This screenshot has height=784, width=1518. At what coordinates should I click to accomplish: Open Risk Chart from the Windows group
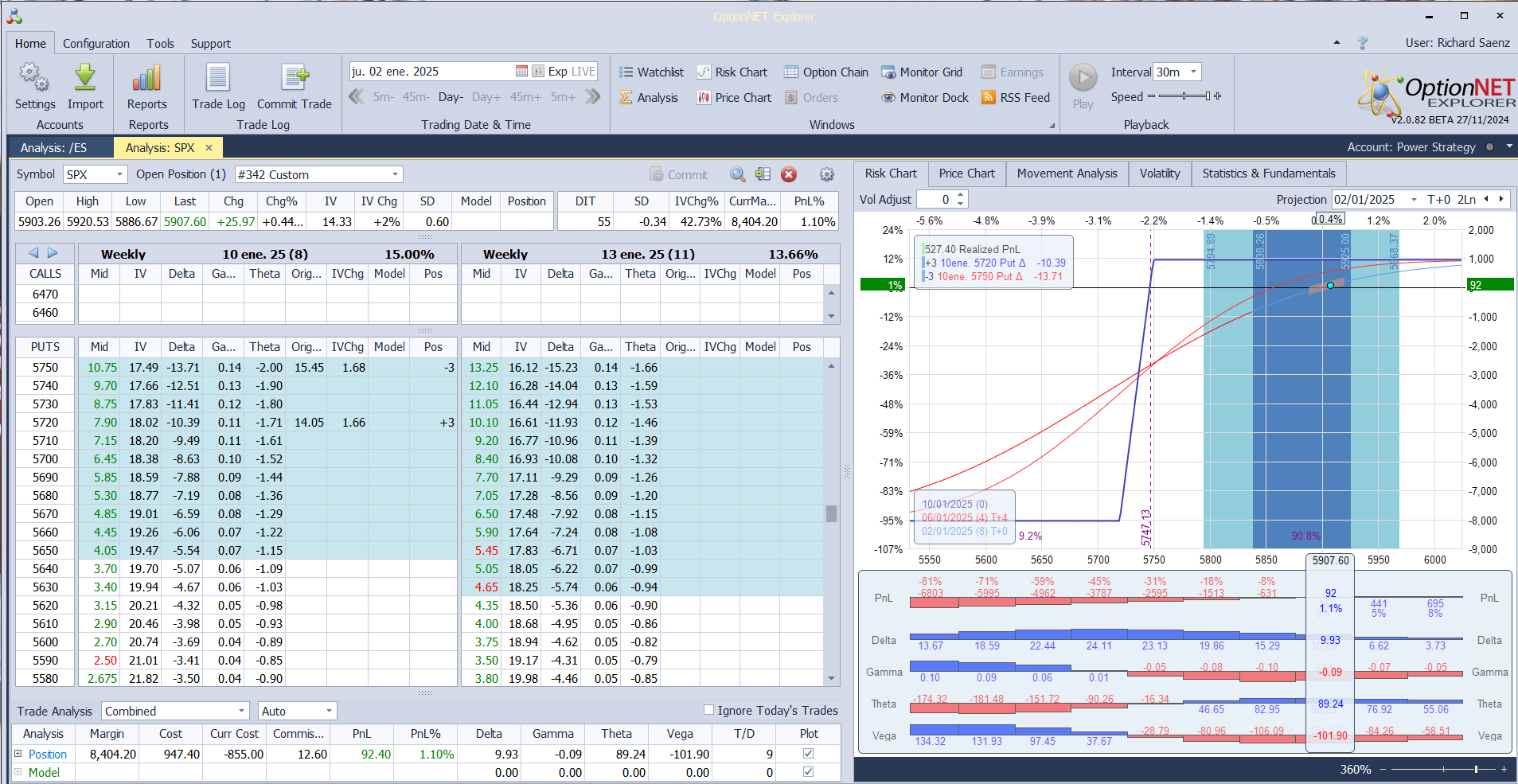point(732,72)
